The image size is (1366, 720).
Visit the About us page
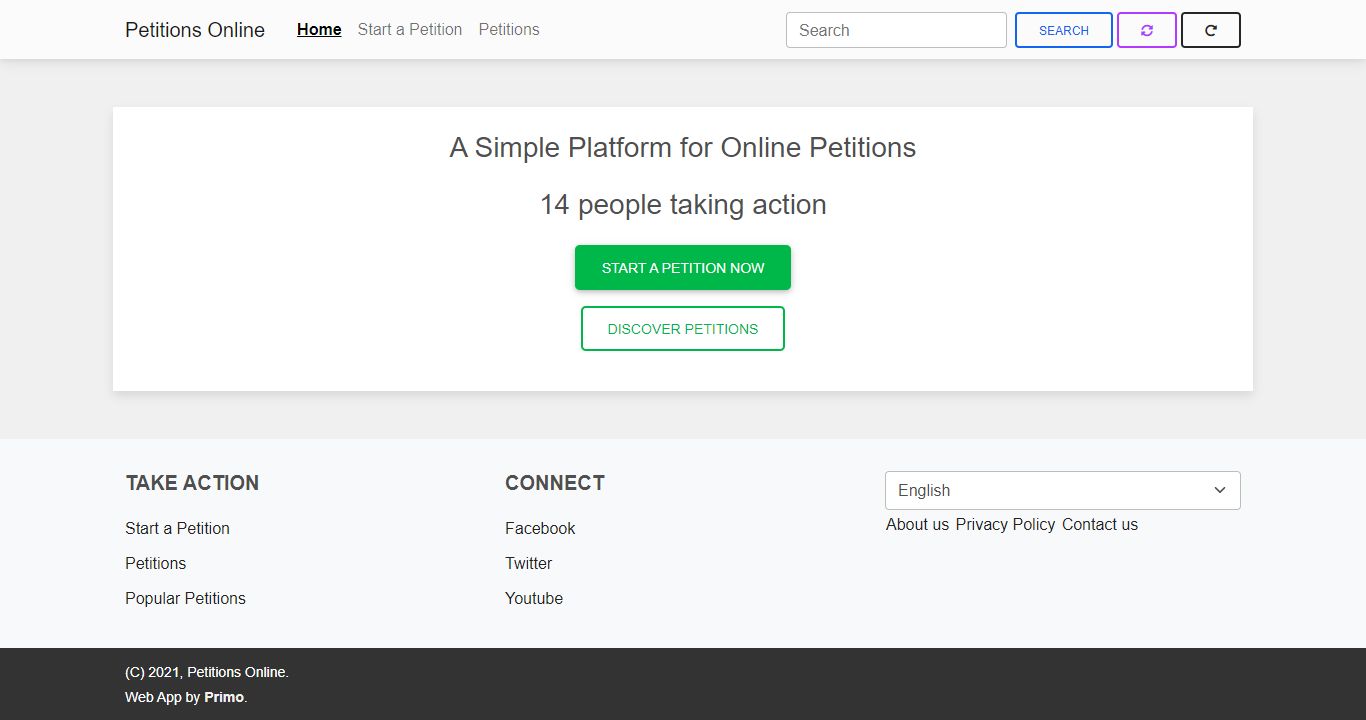[x=917, y=524]
